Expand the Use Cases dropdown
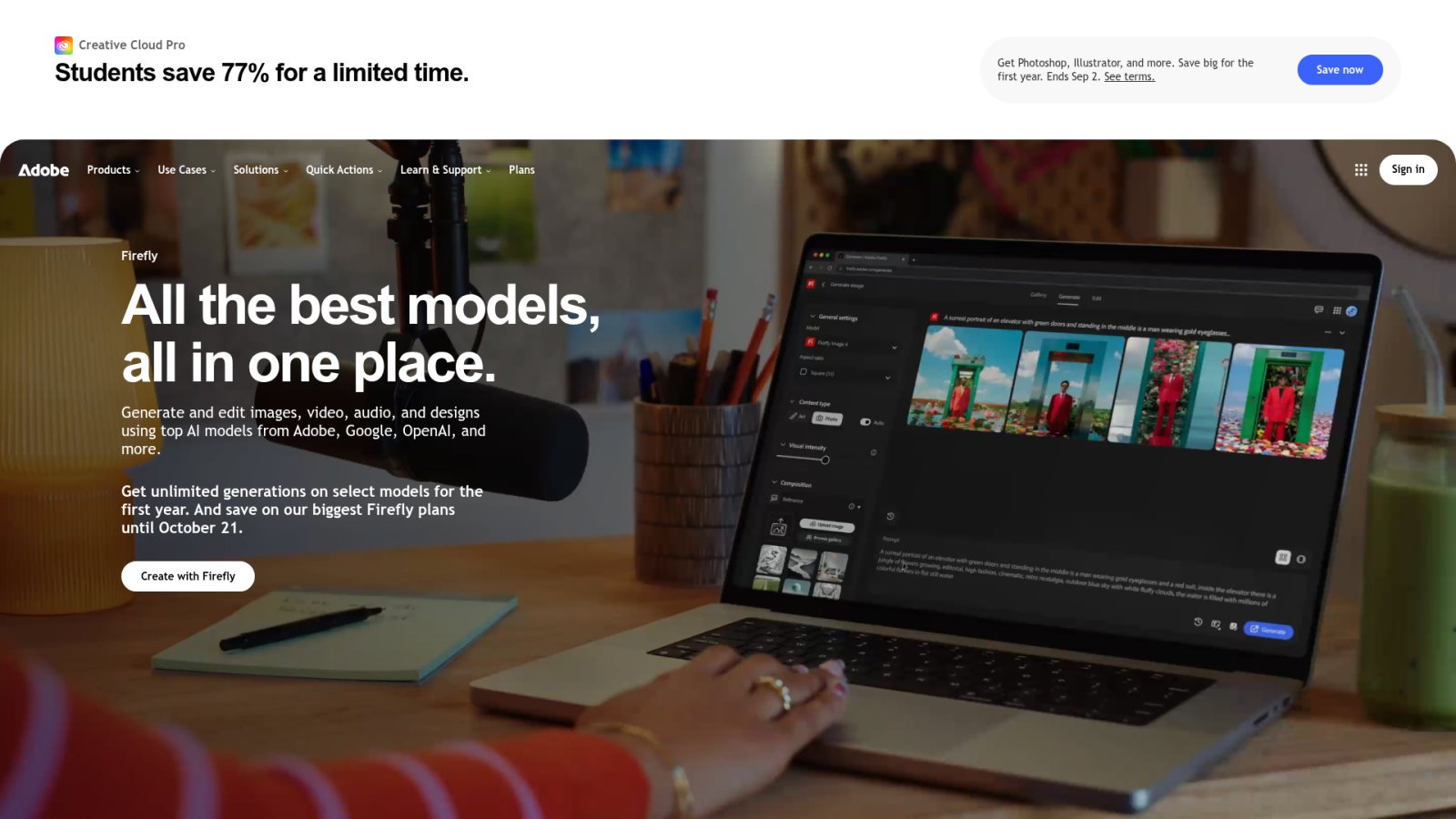Screen dimensions: 1456x819 coord(187,170)
